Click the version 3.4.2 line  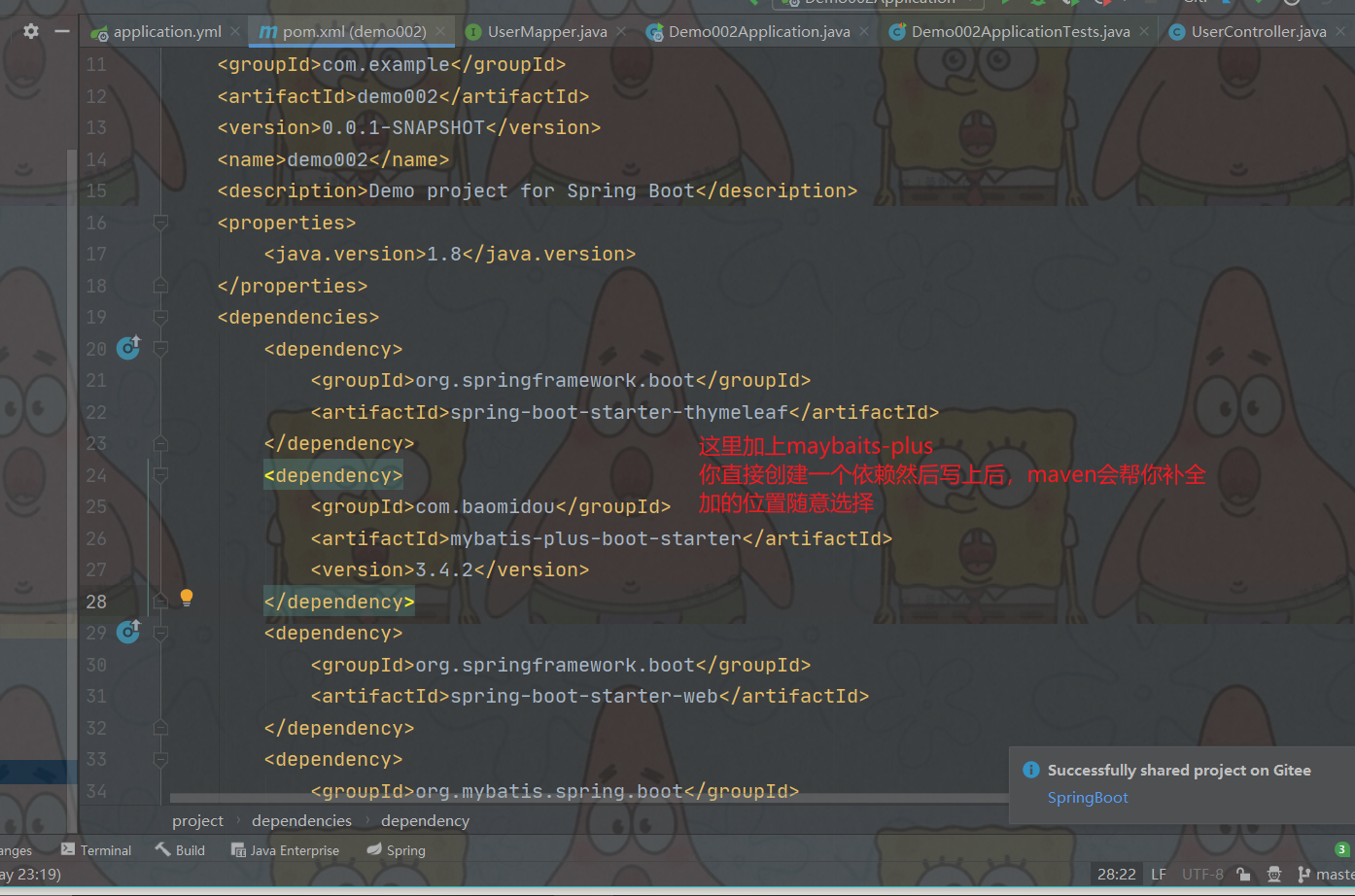click(450, 569)
